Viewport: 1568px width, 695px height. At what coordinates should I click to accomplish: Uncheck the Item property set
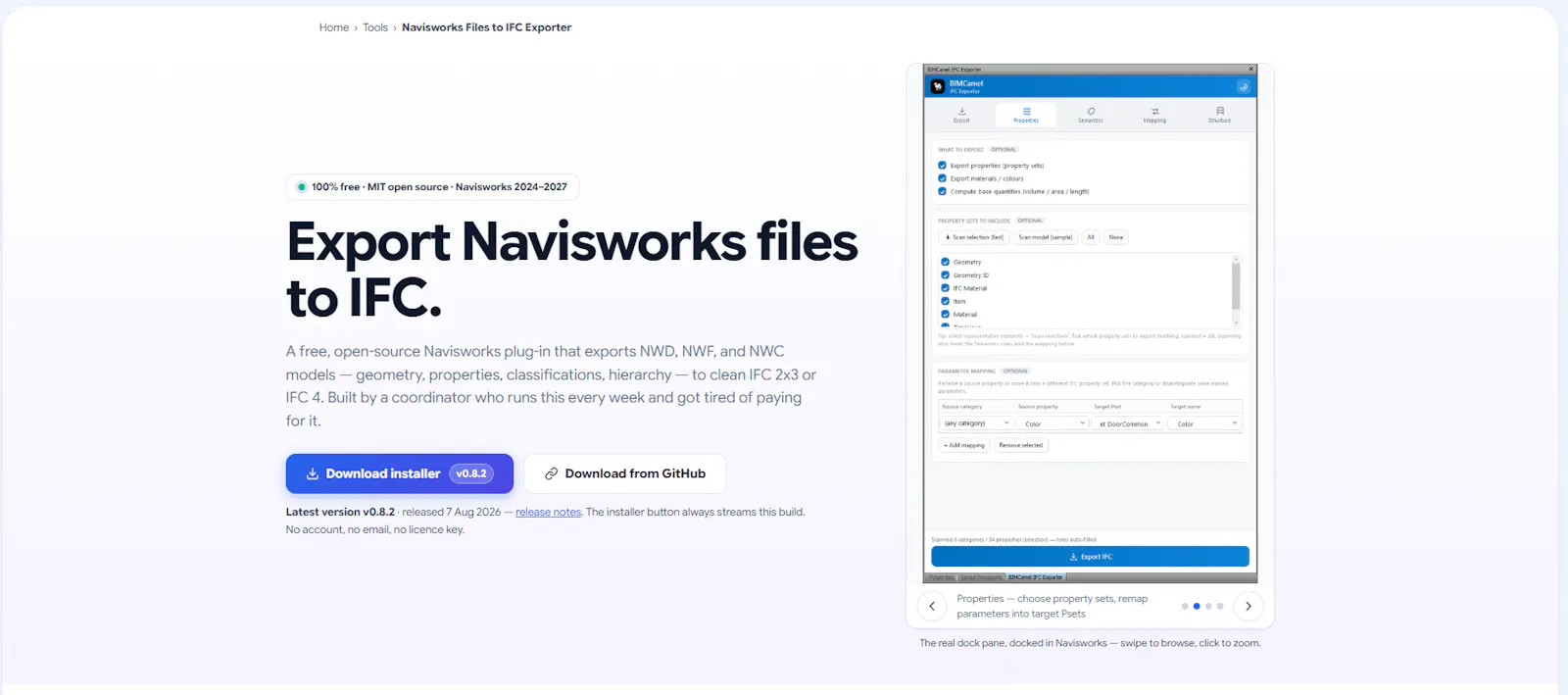(x=946, y=301)
